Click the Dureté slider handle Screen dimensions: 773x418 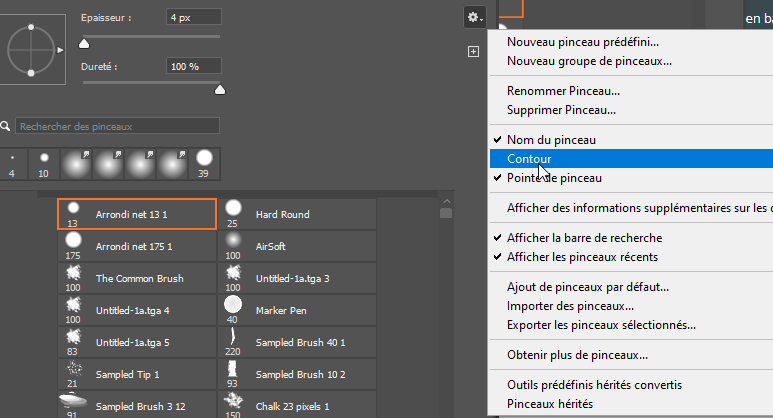(x=220, y=89)
